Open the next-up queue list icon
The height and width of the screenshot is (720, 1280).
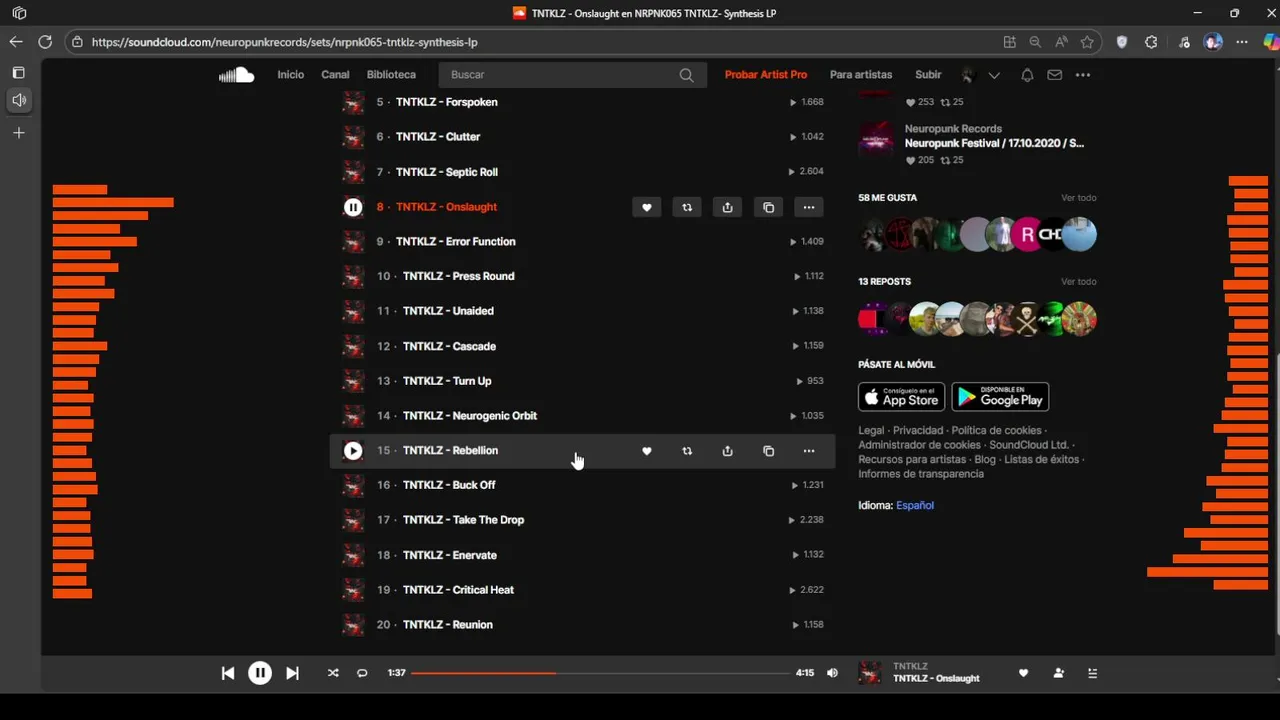[1092, 673]
